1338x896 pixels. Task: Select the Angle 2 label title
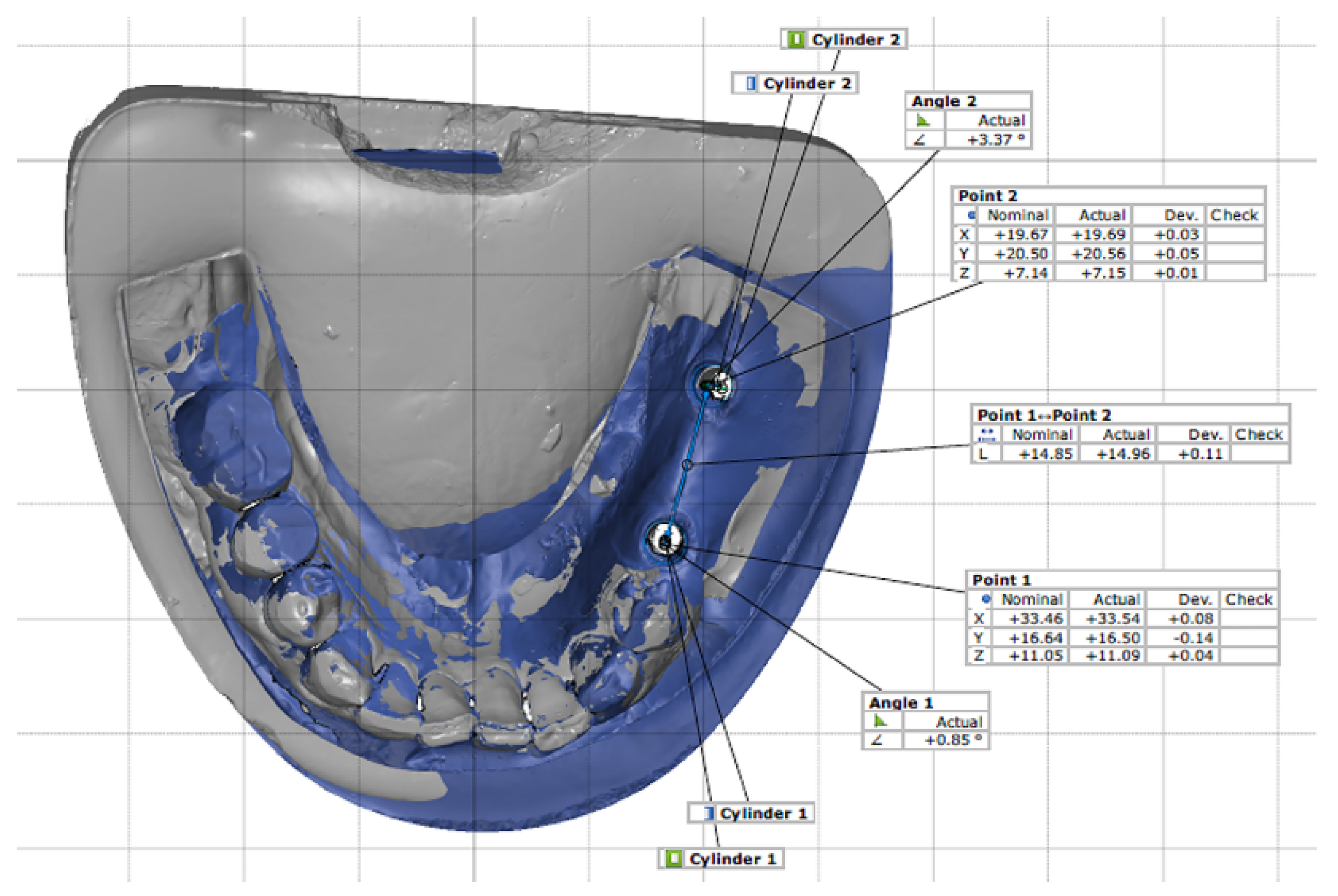(x=943, y=101)
